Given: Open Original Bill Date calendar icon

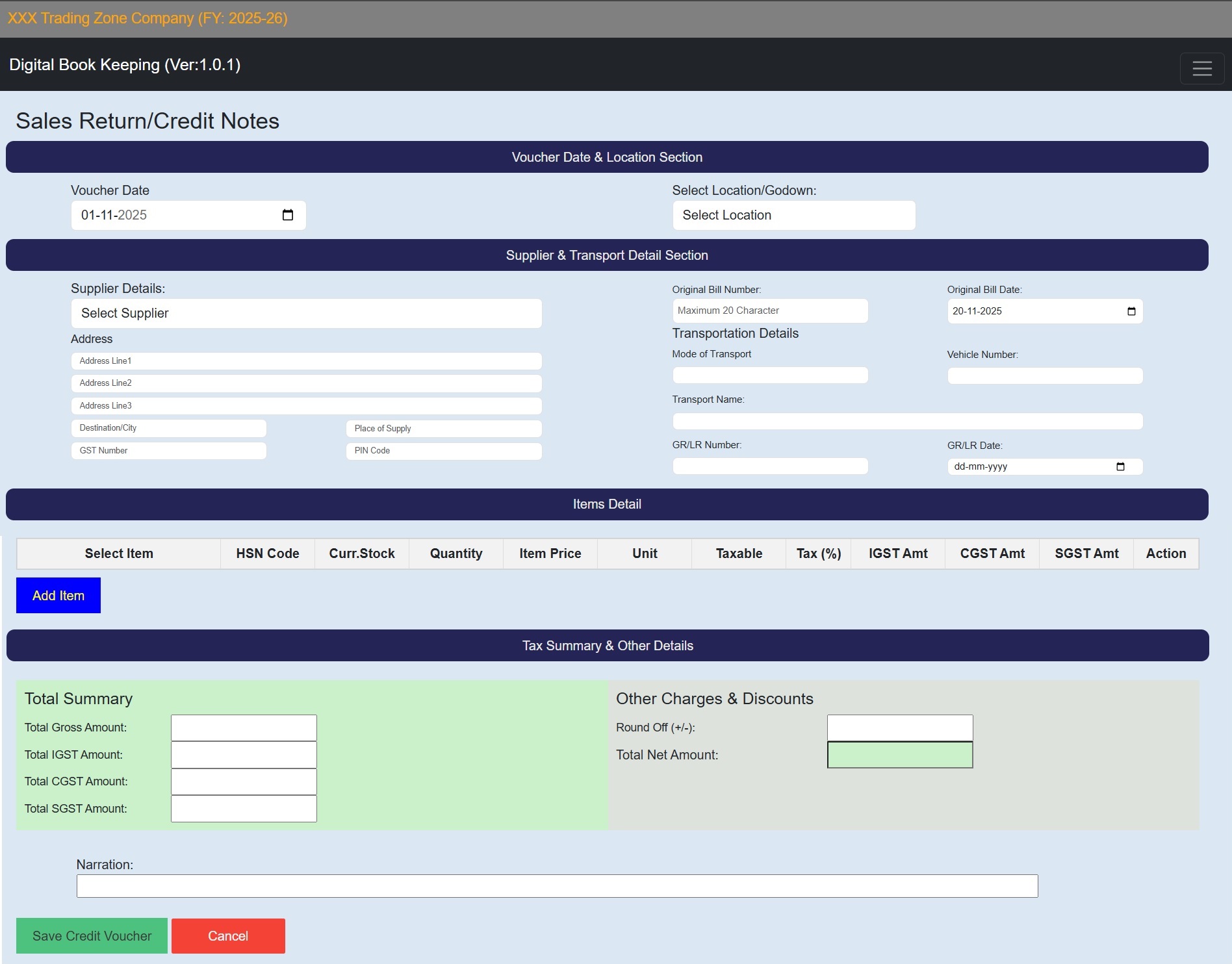Looking at the screenshot, I should (1131, 311).
